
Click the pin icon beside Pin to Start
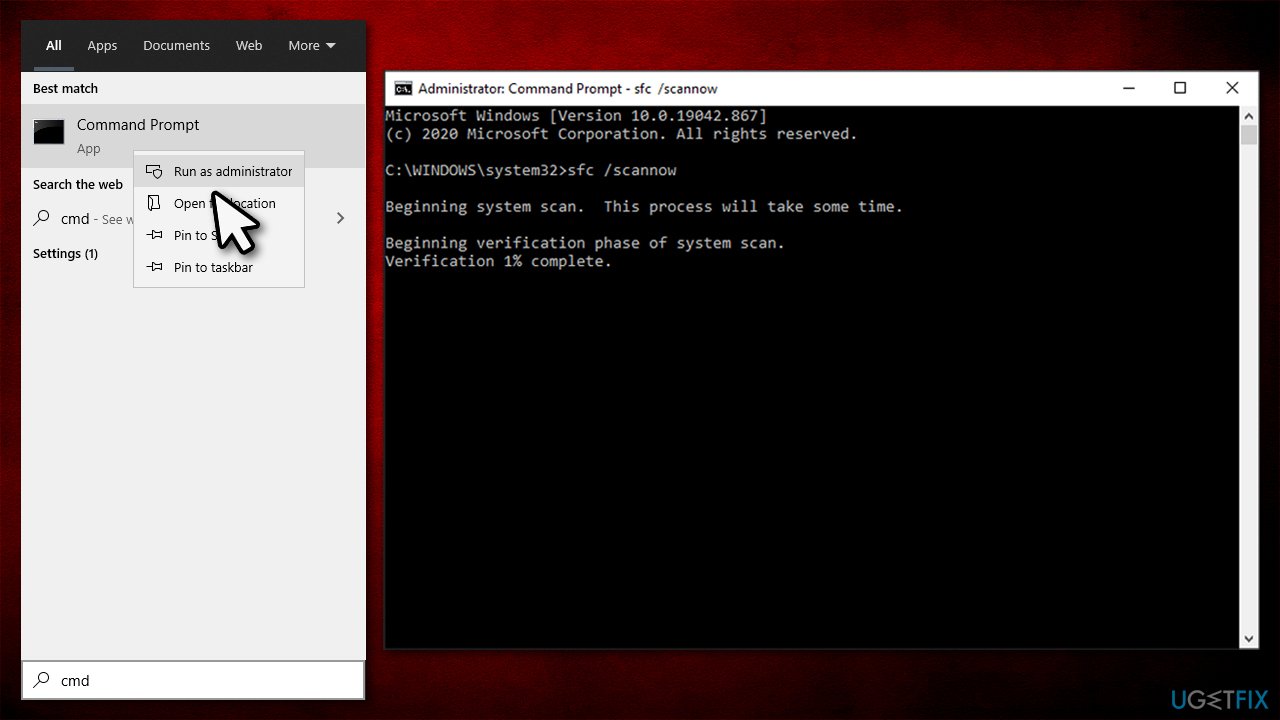(x=154, y=235)
